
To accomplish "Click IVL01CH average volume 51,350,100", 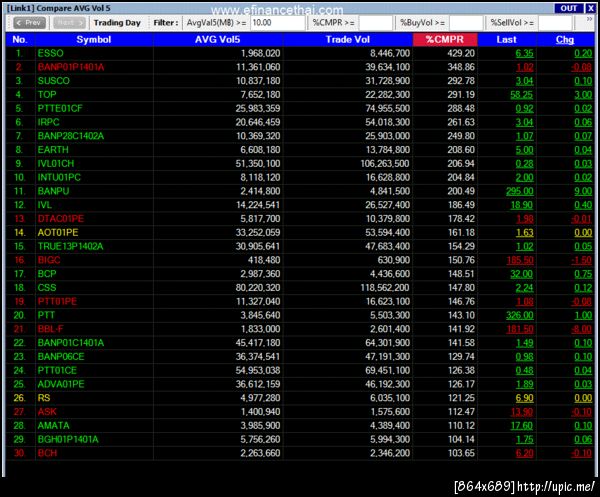I will (258, 163).
